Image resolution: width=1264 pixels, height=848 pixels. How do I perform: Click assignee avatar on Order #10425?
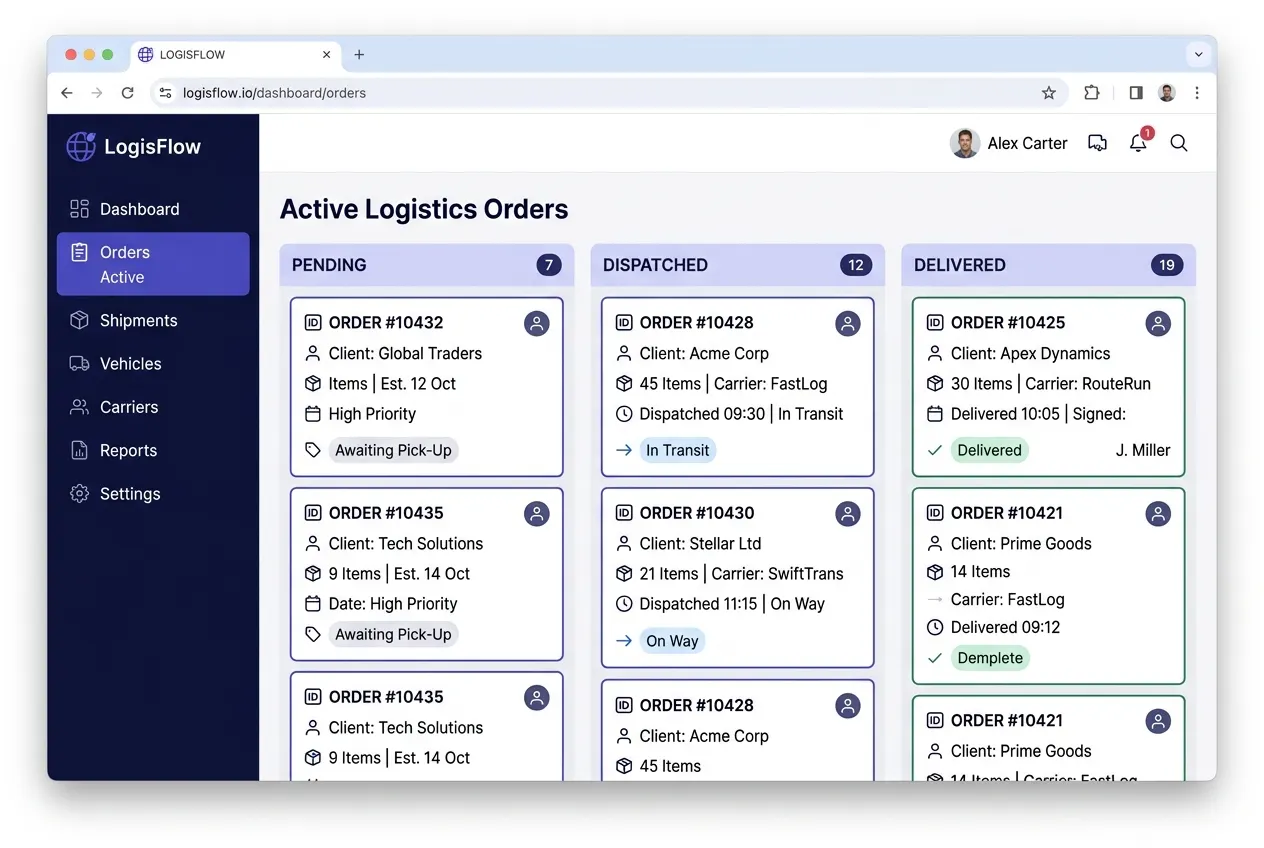(1158, 323)
